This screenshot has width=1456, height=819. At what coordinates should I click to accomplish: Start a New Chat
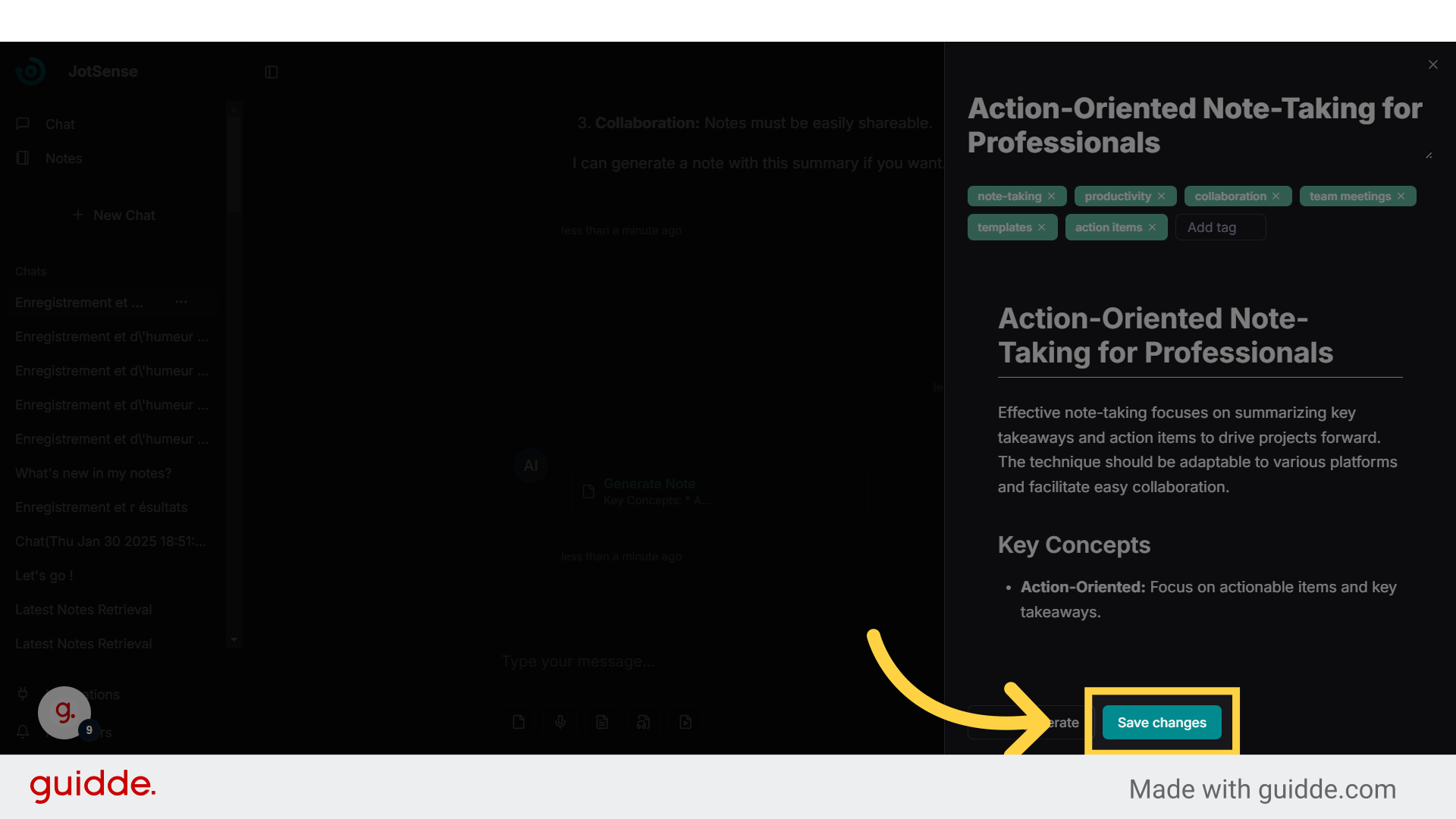coord(114,215)
